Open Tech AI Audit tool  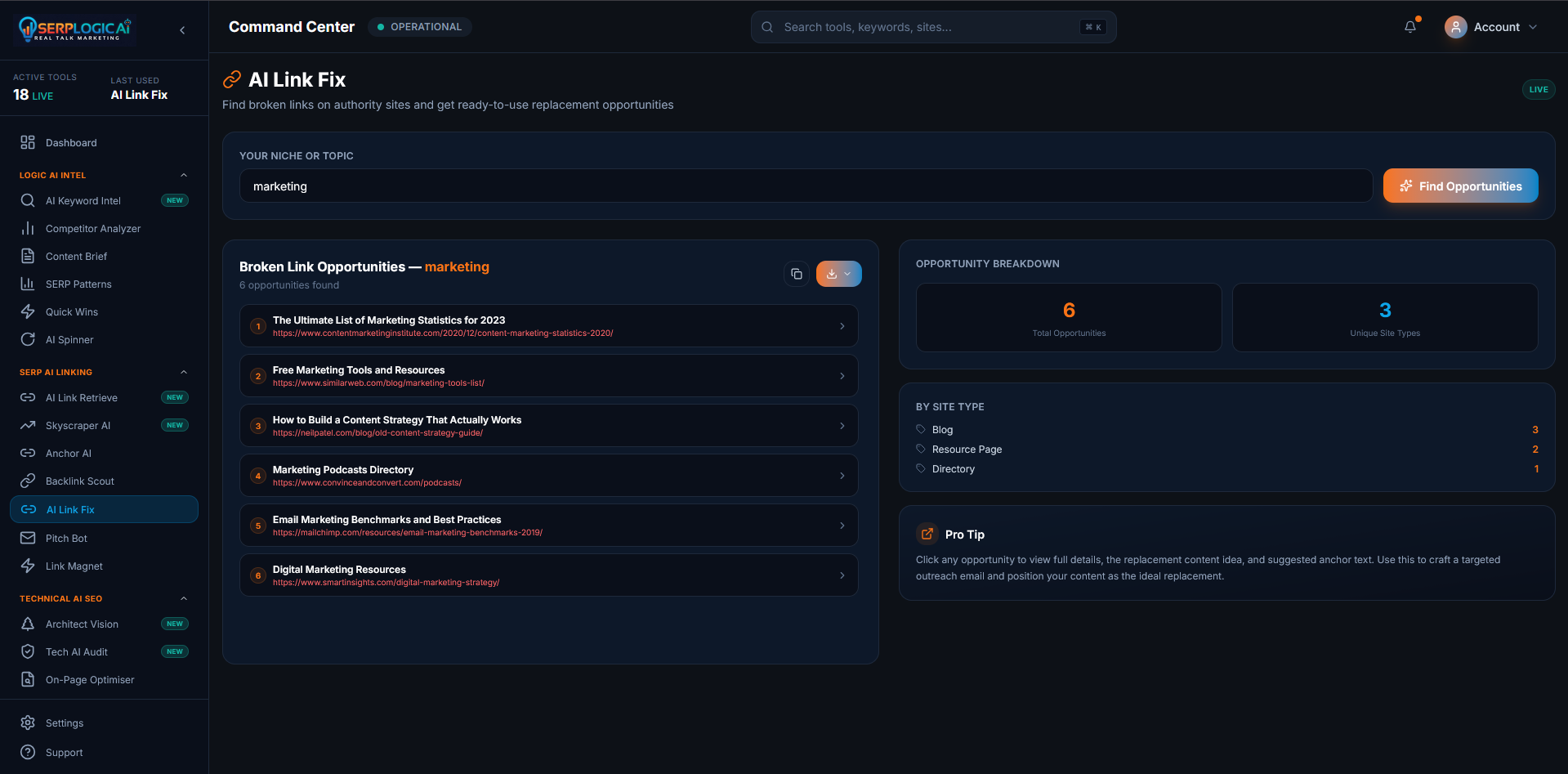click(104, 651)
